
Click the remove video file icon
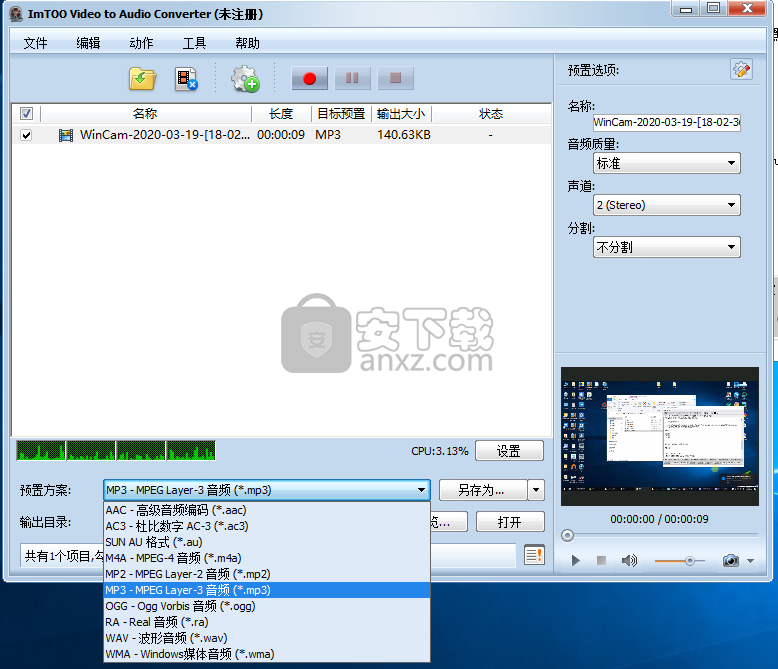(186, 79)
